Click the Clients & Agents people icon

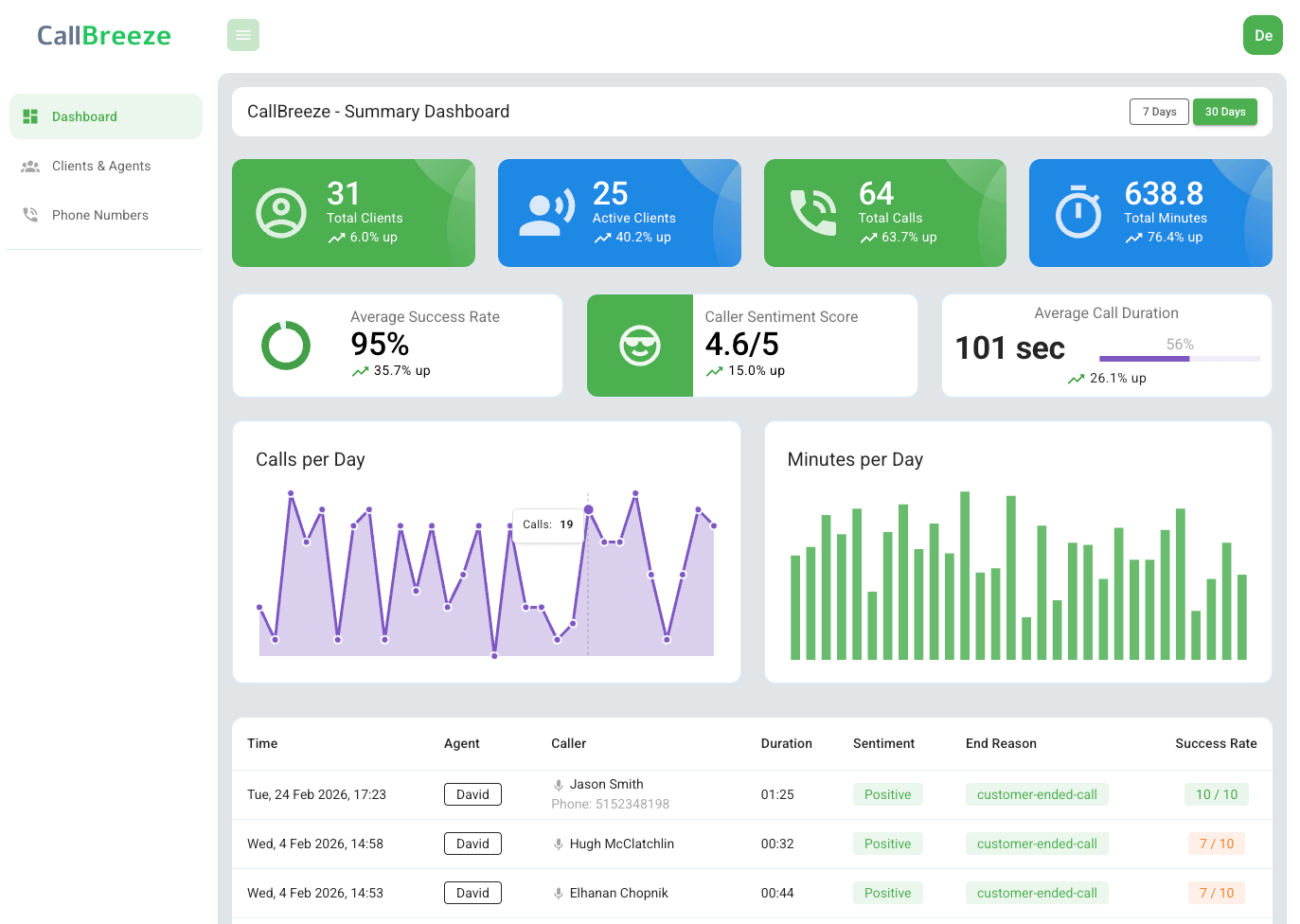click(30, 166)
